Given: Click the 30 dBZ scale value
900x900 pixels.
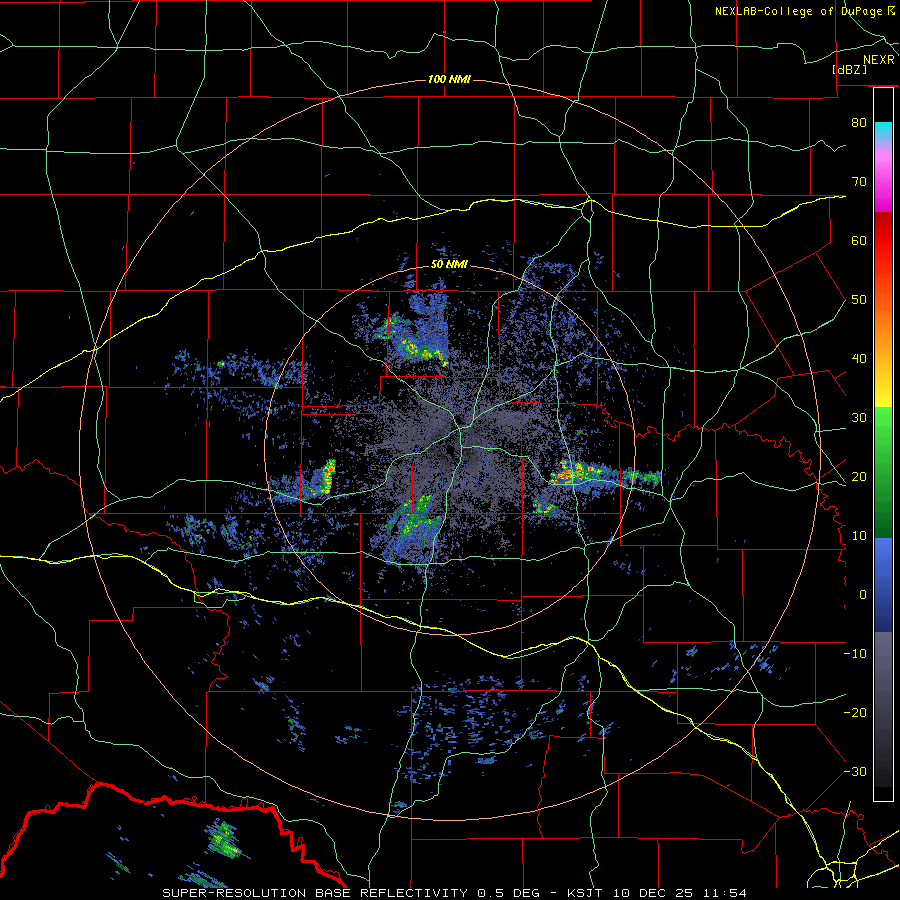Looking at the screenshot, I should point(859,417).
